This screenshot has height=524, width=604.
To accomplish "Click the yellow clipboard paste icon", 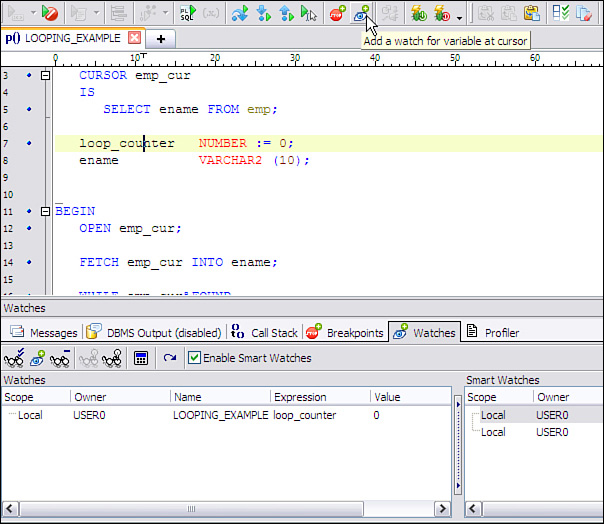I will 532,13.
